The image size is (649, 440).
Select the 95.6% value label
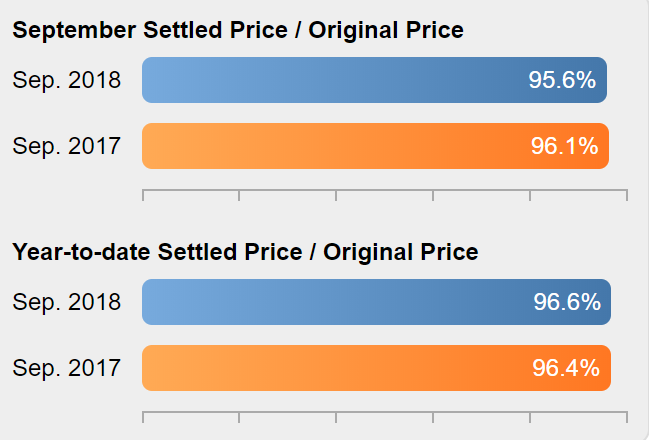click(x=562, y=79)
